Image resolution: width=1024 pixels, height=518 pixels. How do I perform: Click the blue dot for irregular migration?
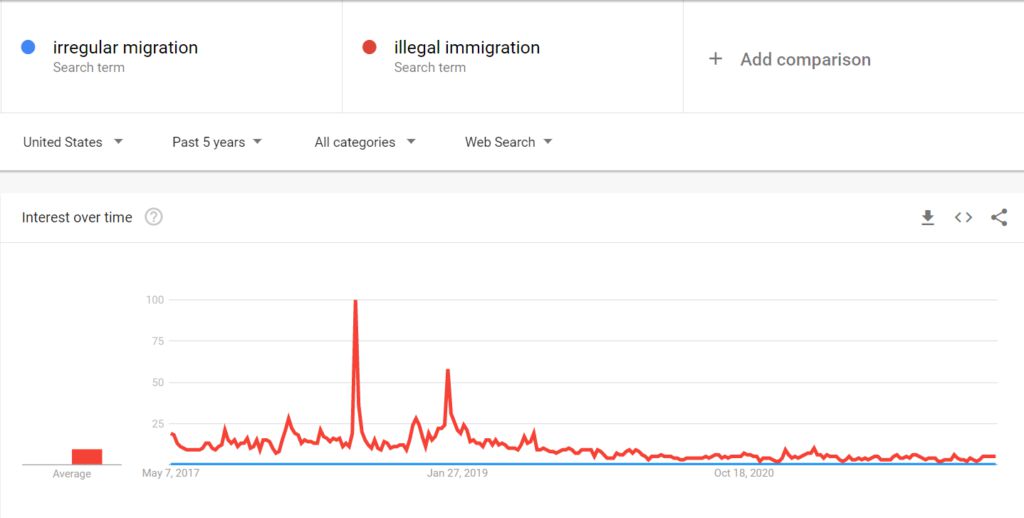point(29,47)
